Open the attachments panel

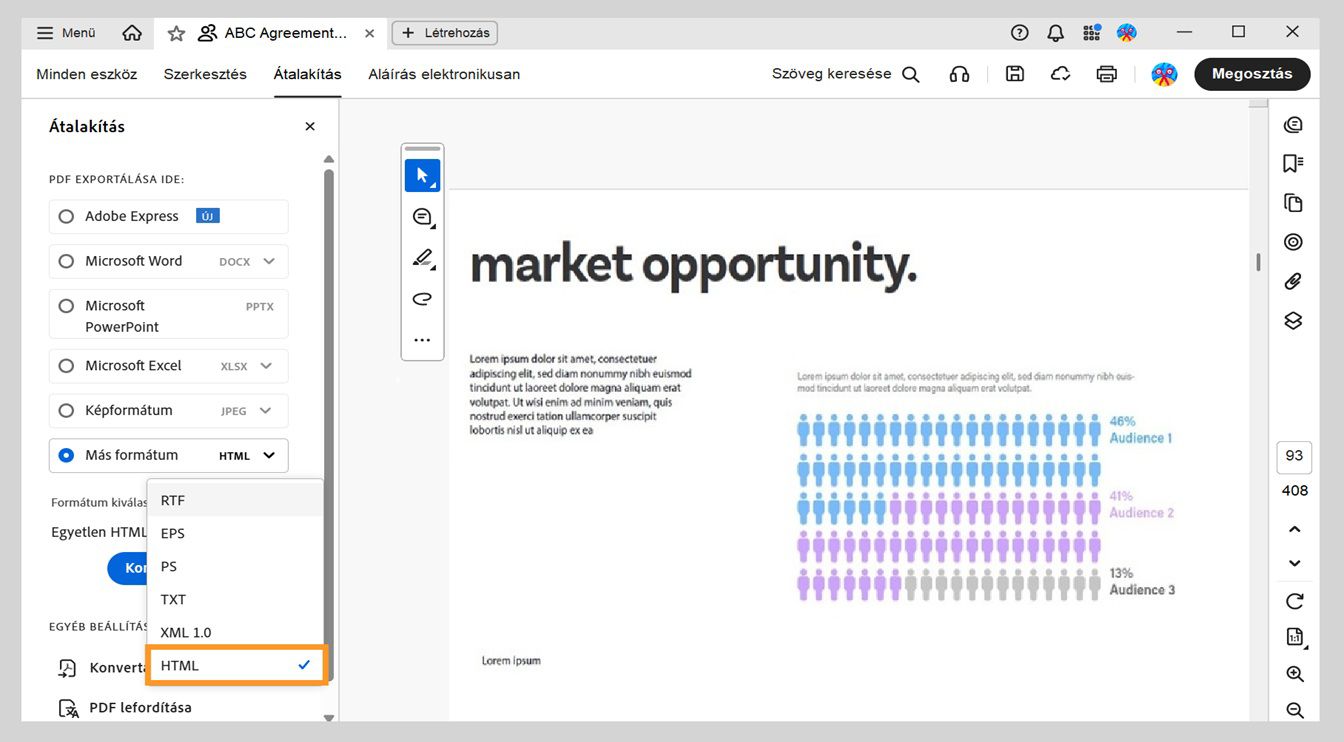tap(1292, 281)
